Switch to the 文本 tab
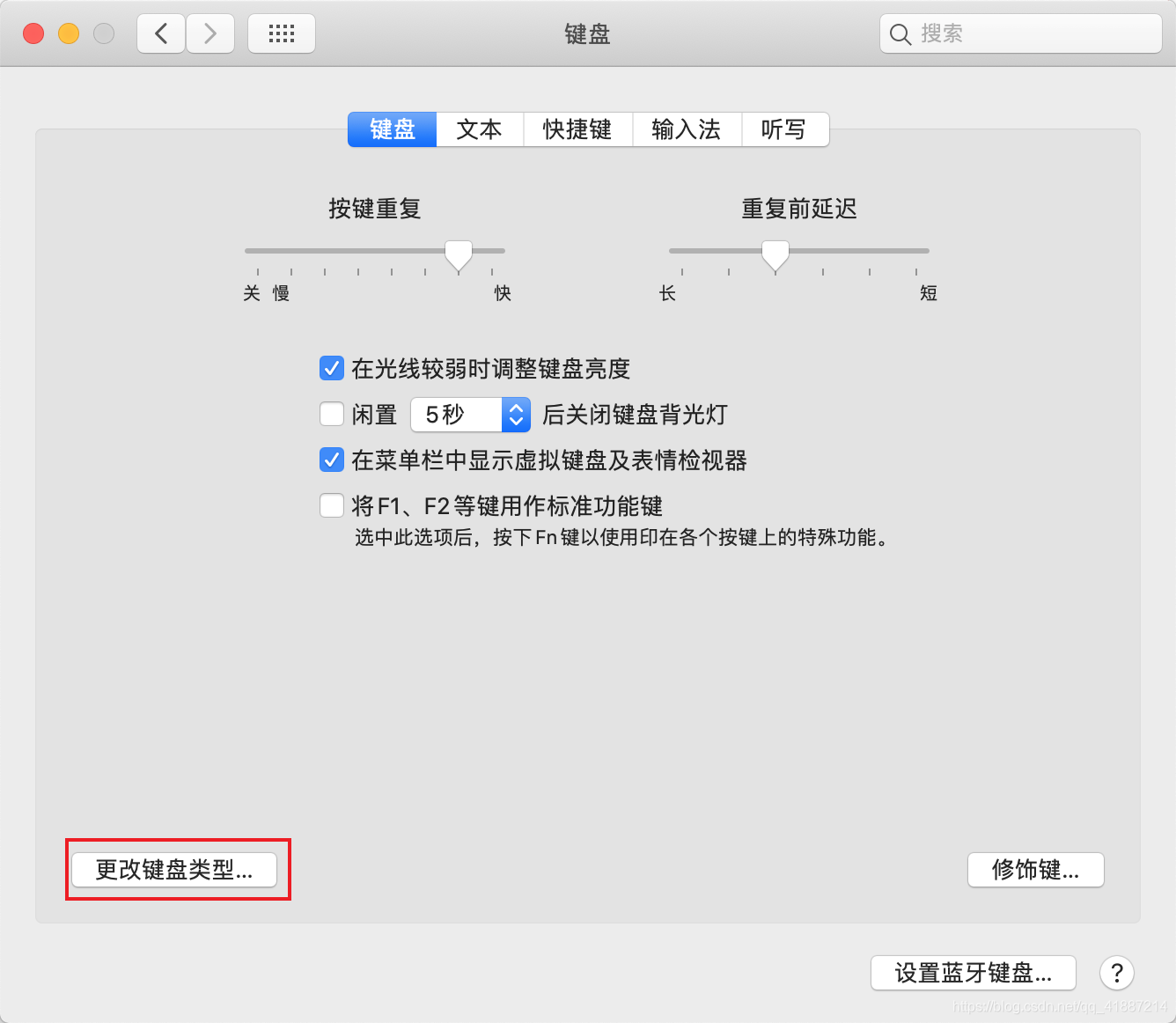Image resolution: width=1176 pixels, height=1023 pixels. point(480,129)
